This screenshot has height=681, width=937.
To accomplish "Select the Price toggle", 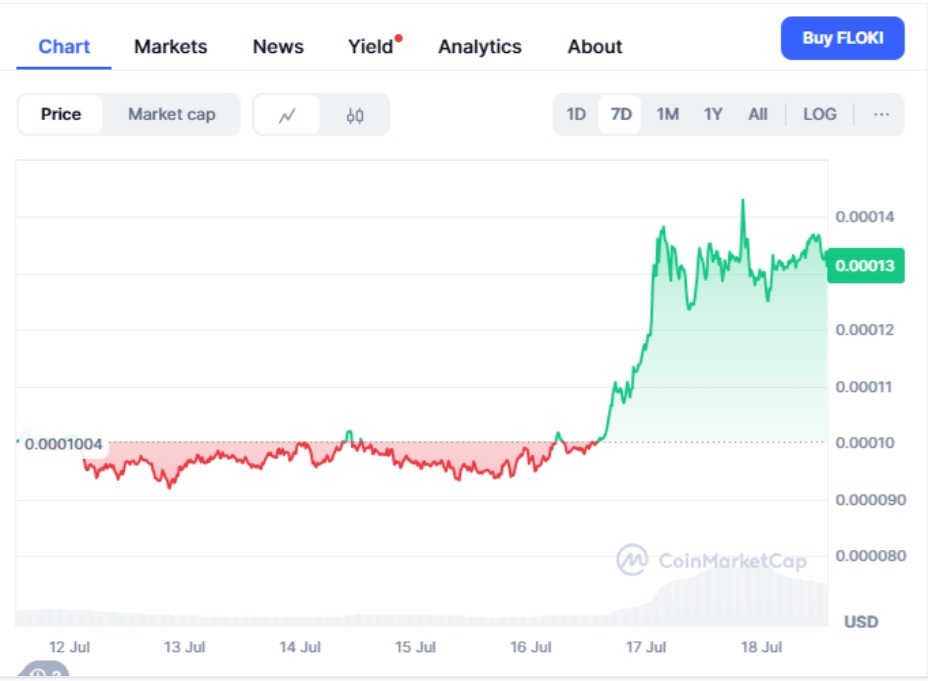I will click(x=61, y=114).
